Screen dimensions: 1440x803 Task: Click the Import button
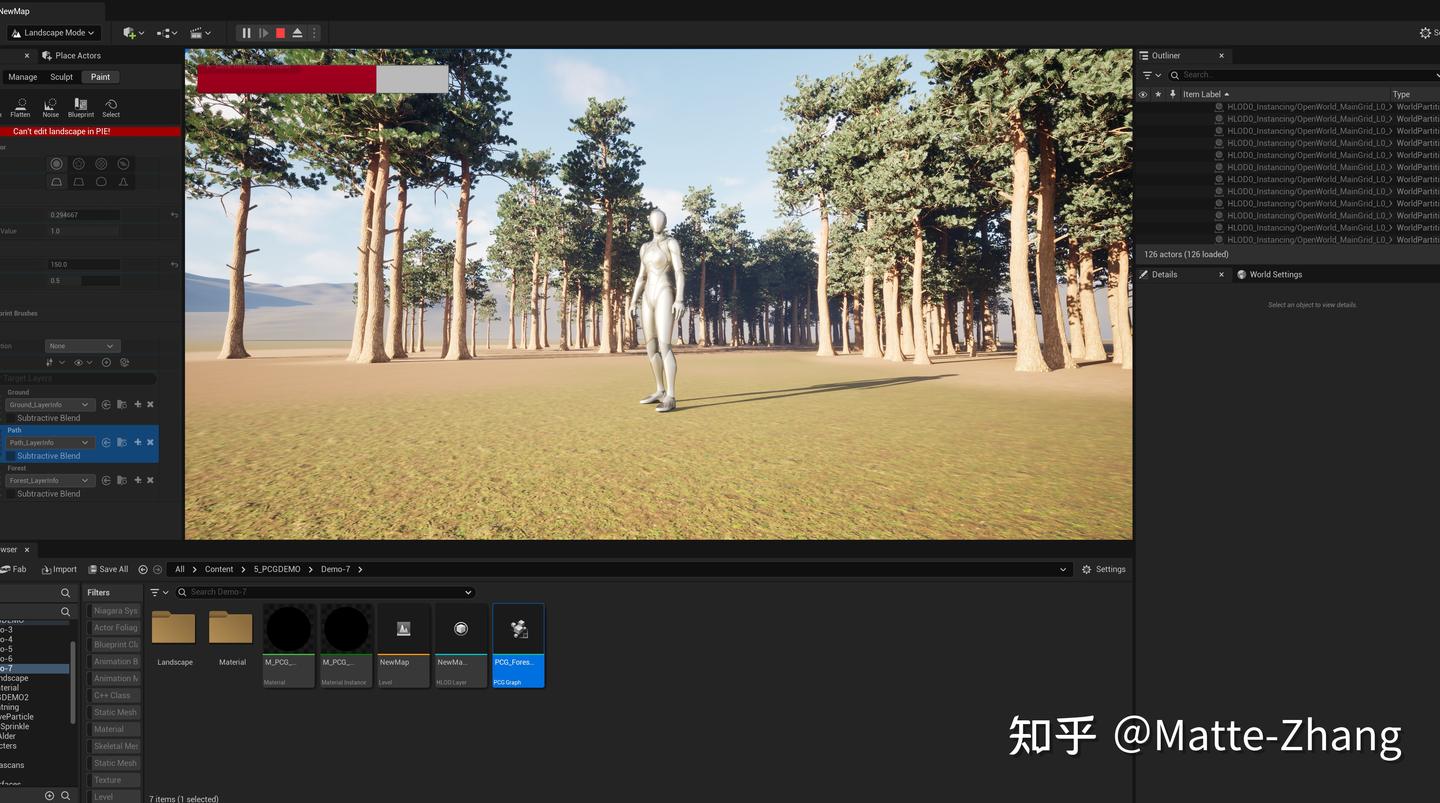[59, 569]
